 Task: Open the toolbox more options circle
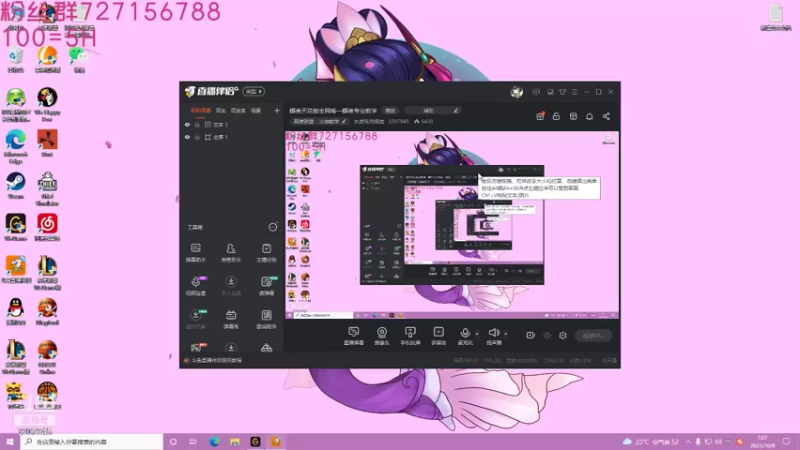(273, 227)
